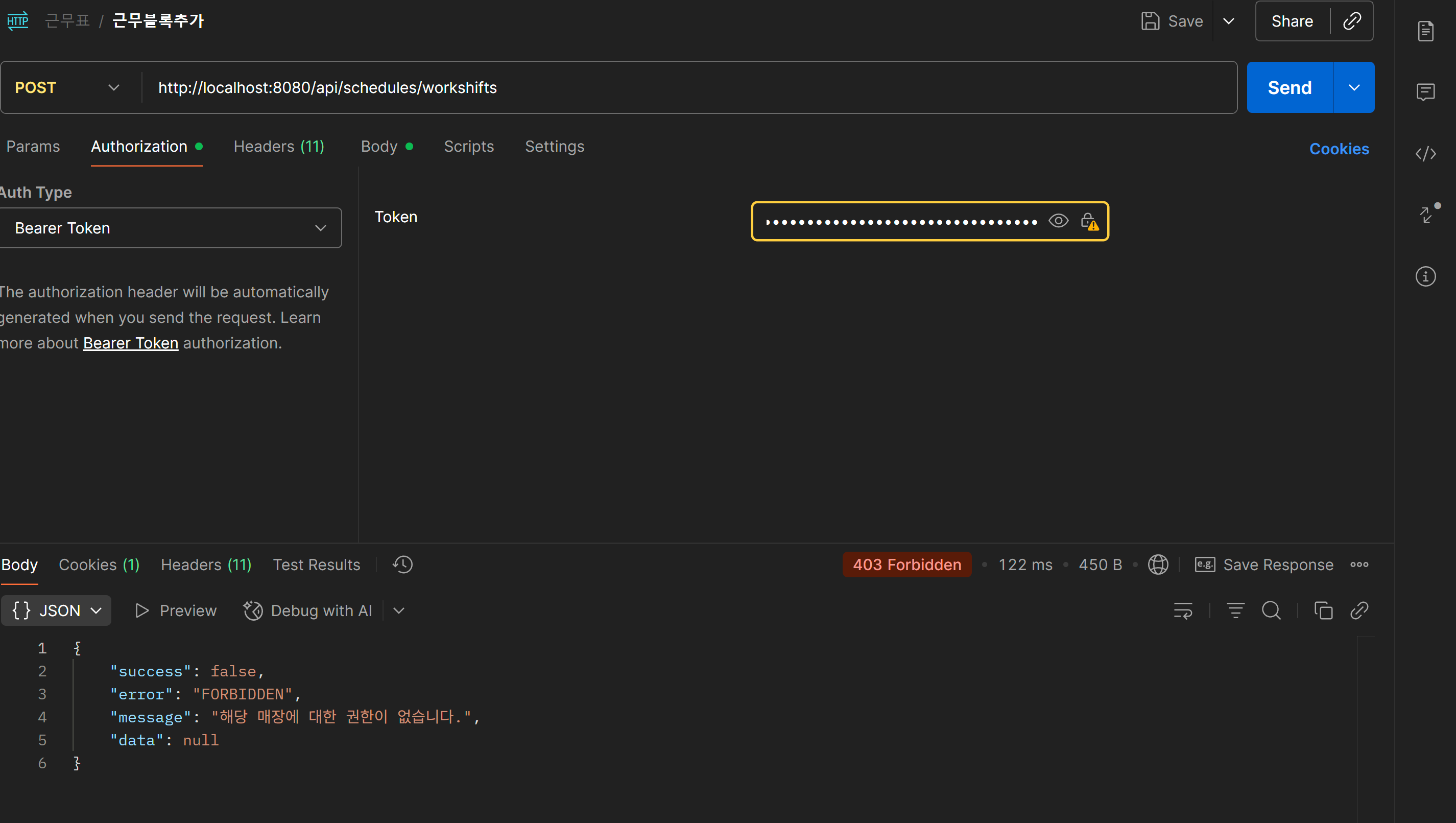Switch to the Test Results tab

pos(316,564)
